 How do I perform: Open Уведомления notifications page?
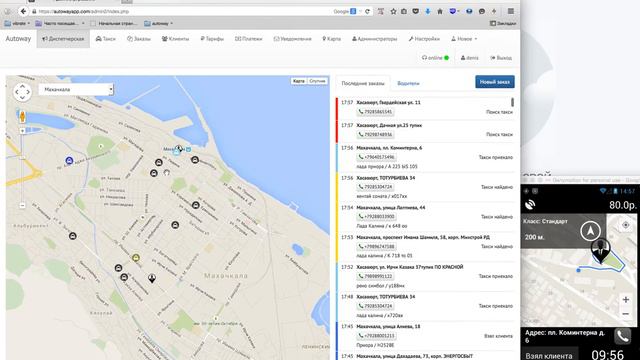coord(292,39)
